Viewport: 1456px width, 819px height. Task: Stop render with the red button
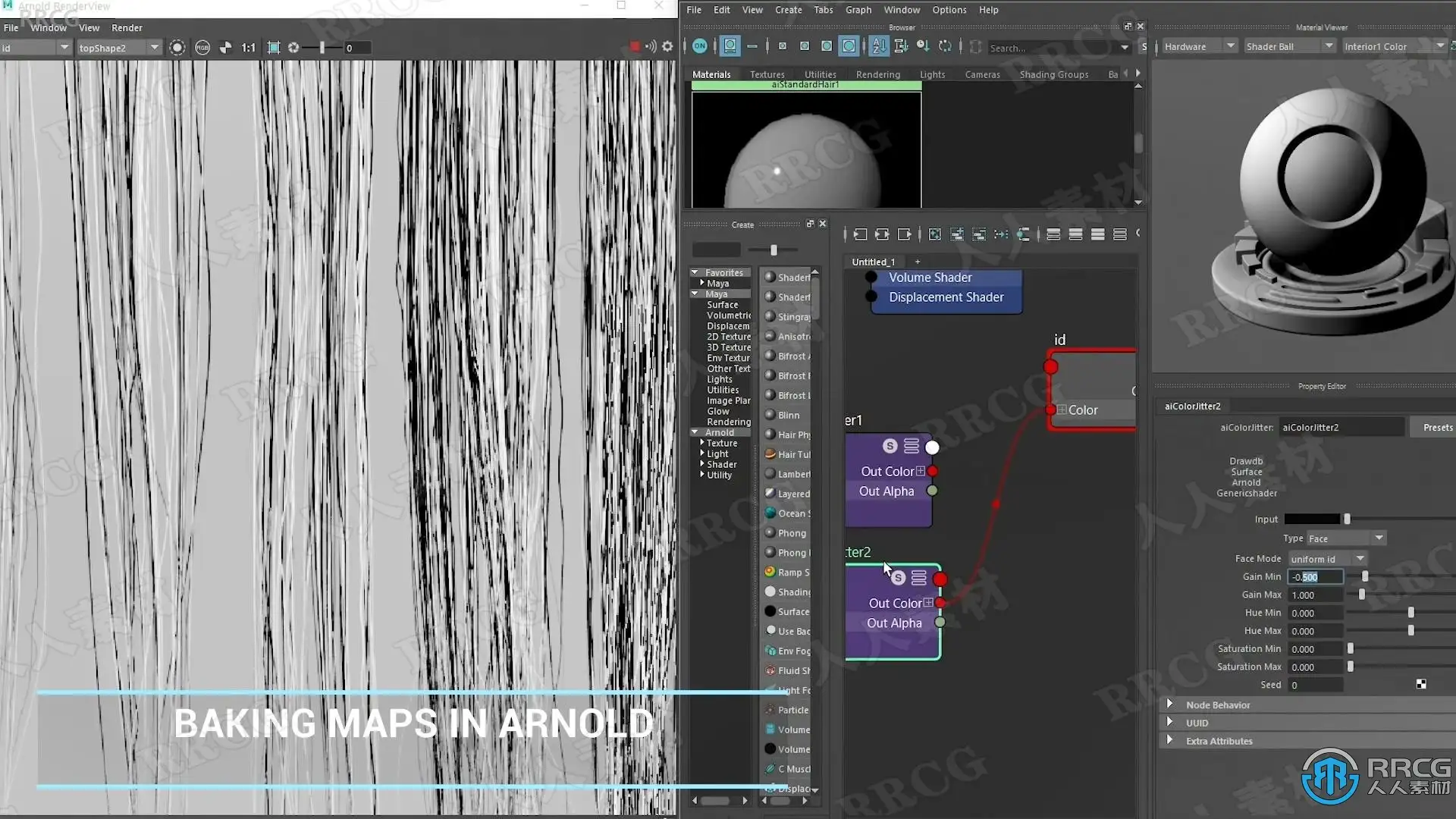pyautogui.click(x=635, y=47)
